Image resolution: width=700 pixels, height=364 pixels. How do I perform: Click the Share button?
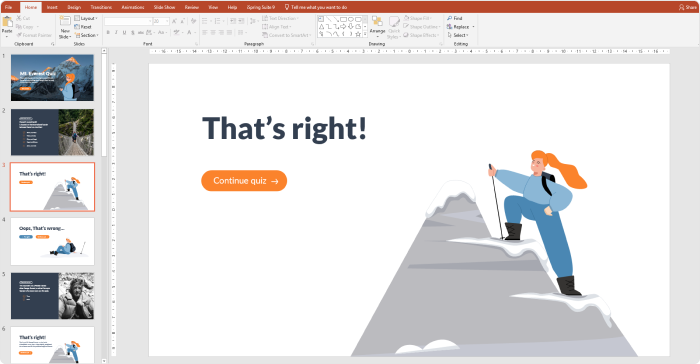(x=688, y=7)
